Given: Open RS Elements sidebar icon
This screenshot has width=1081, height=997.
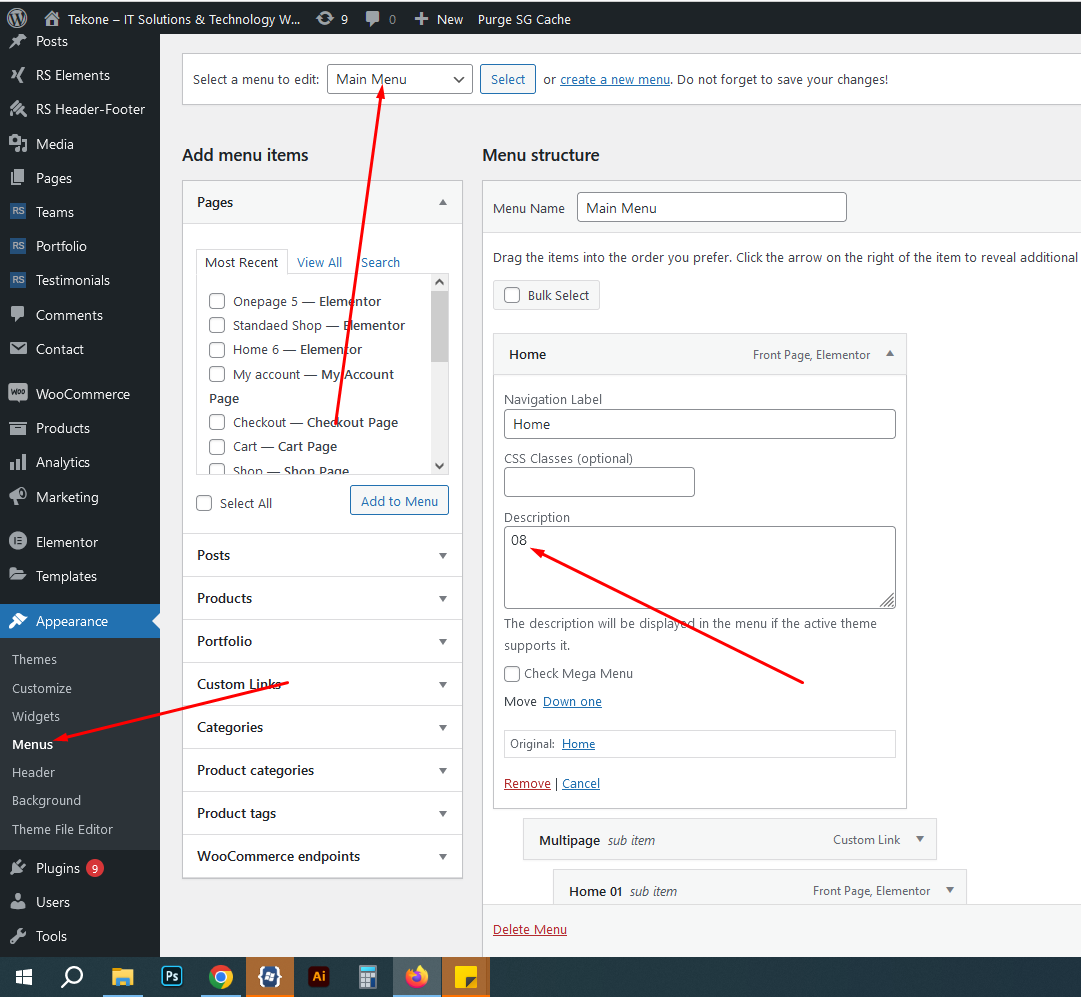Looking at the screenshot, I should 18,75.
